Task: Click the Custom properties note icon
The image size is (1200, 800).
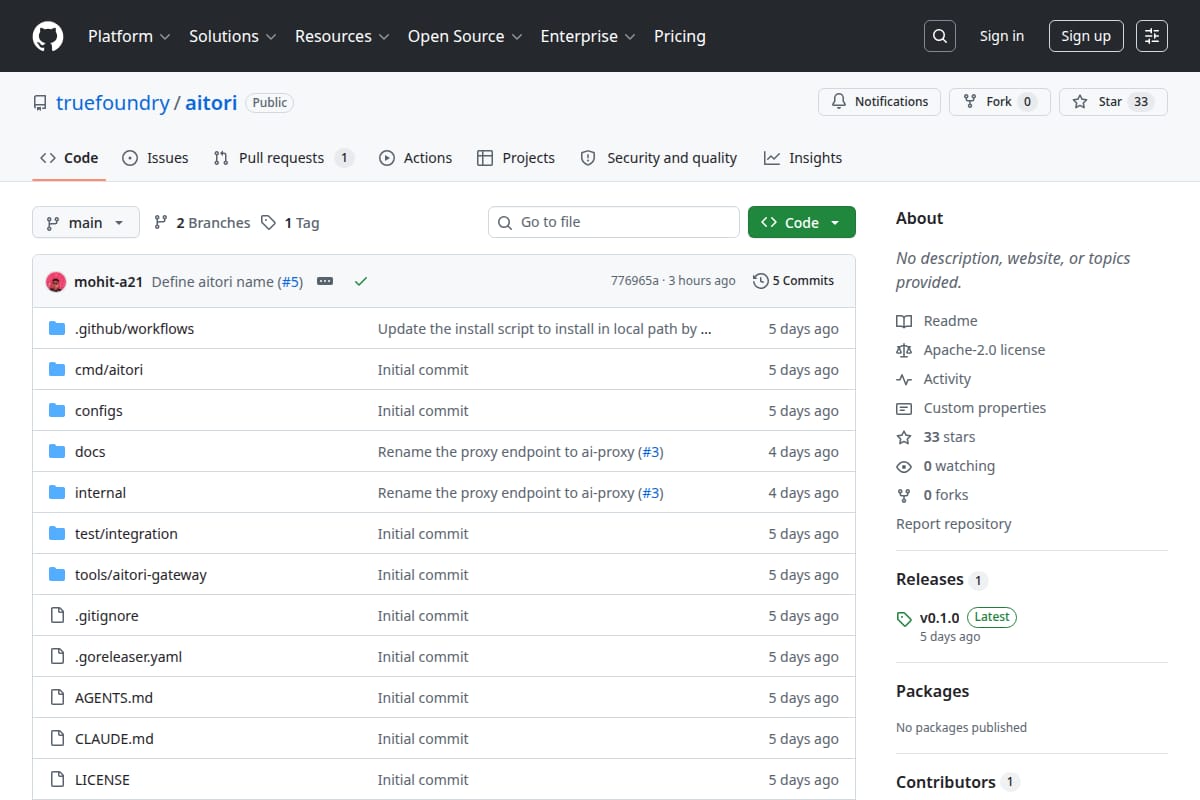Action: point(904,408)
